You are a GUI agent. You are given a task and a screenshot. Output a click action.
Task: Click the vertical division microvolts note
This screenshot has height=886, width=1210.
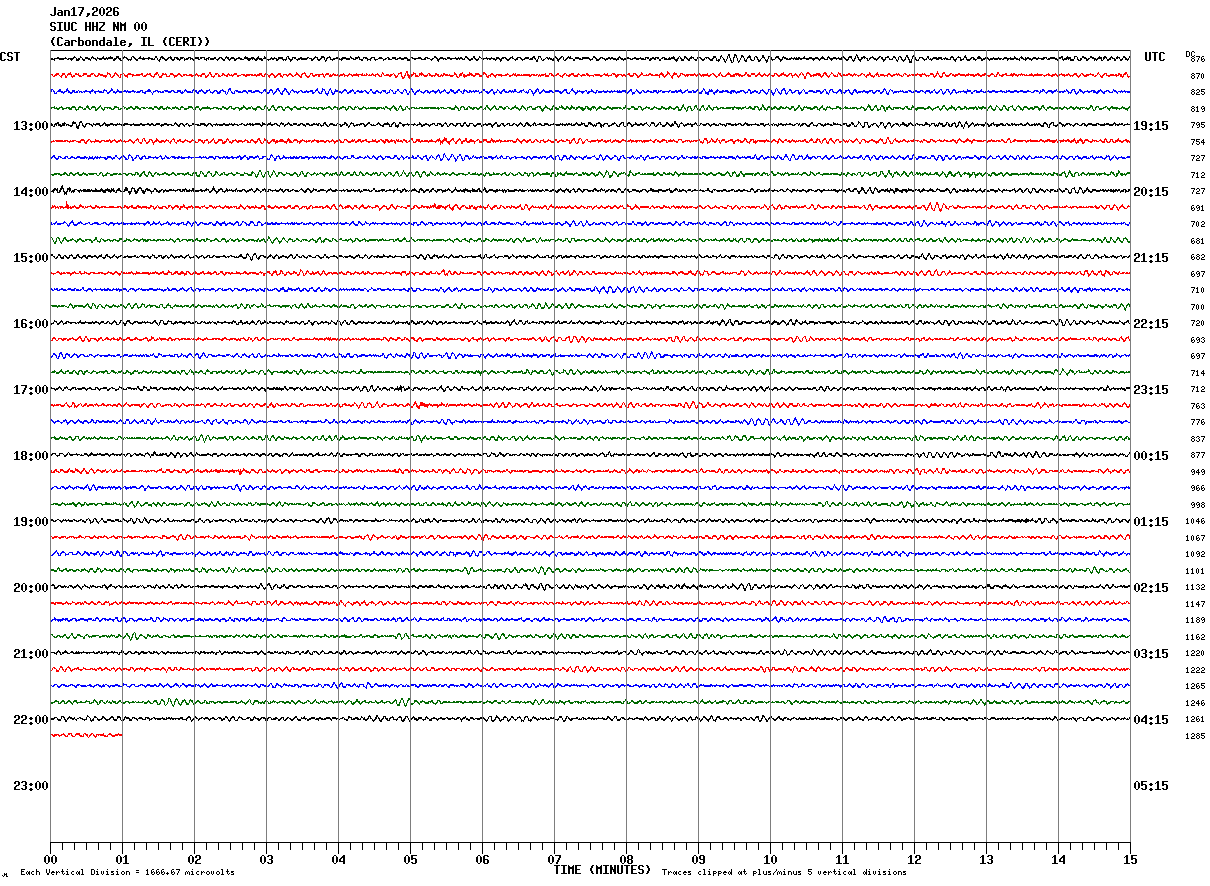tap(127, 873)
